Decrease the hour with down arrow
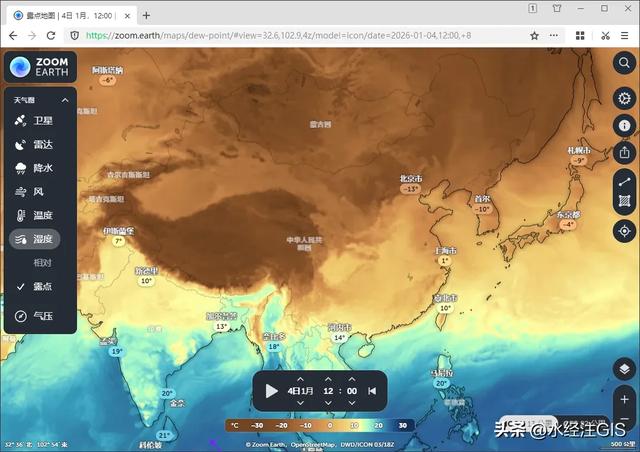Screen dimensions: 640x452 pyautogui.click(x=328, y=403)
